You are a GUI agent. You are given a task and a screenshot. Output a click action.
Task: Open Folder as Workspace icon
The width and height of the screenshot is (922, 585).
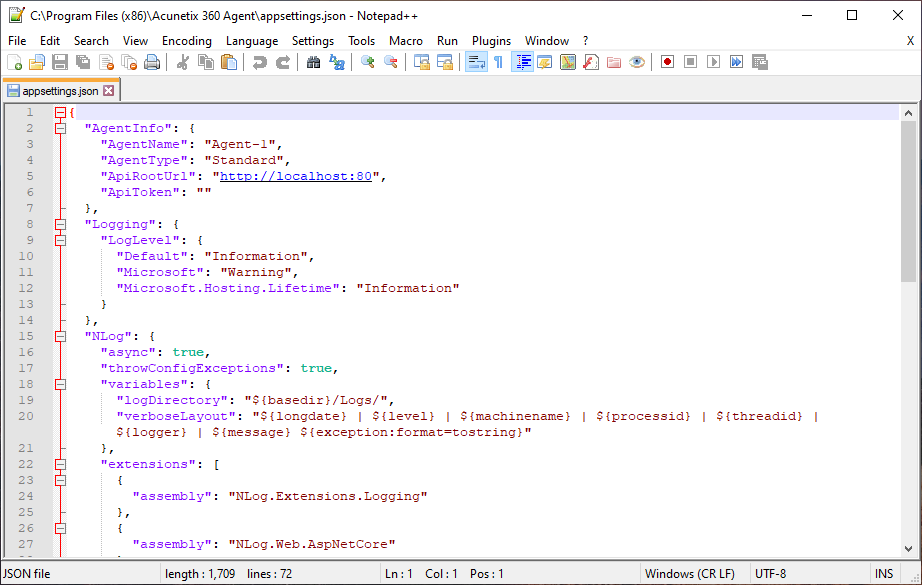[614, 62]
